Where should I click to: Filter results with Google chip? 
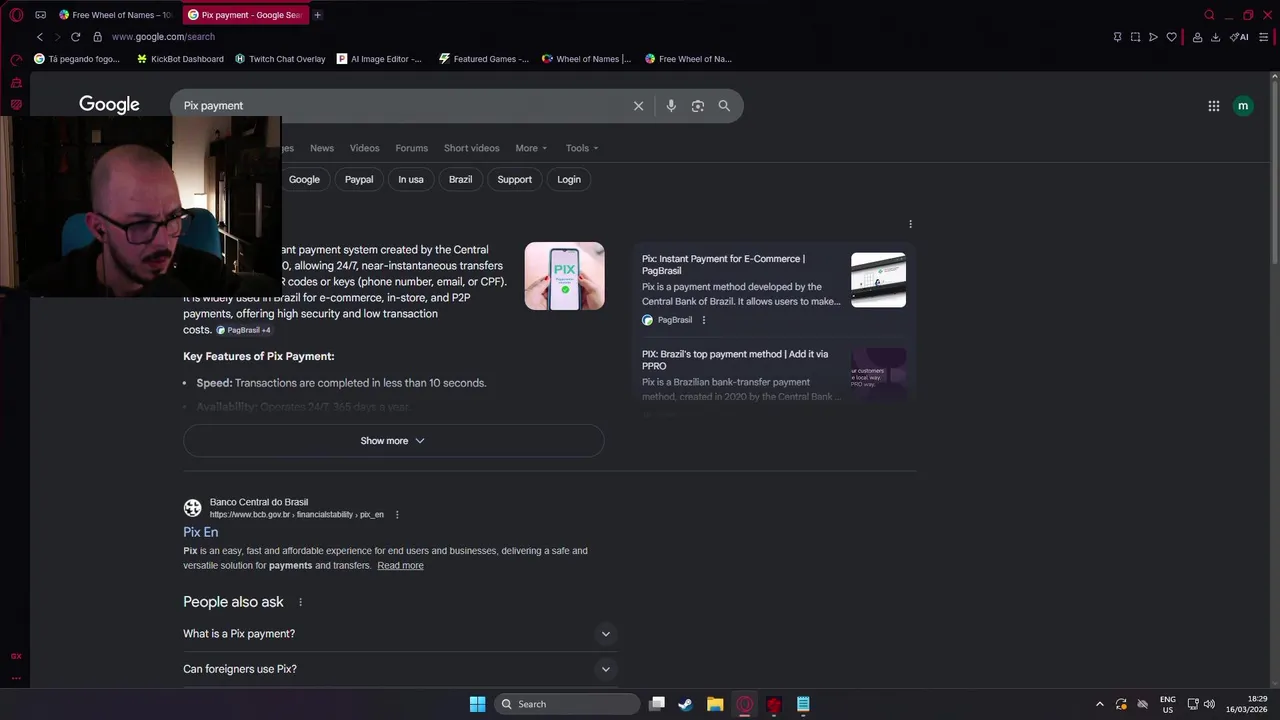(x=304, y=180)
